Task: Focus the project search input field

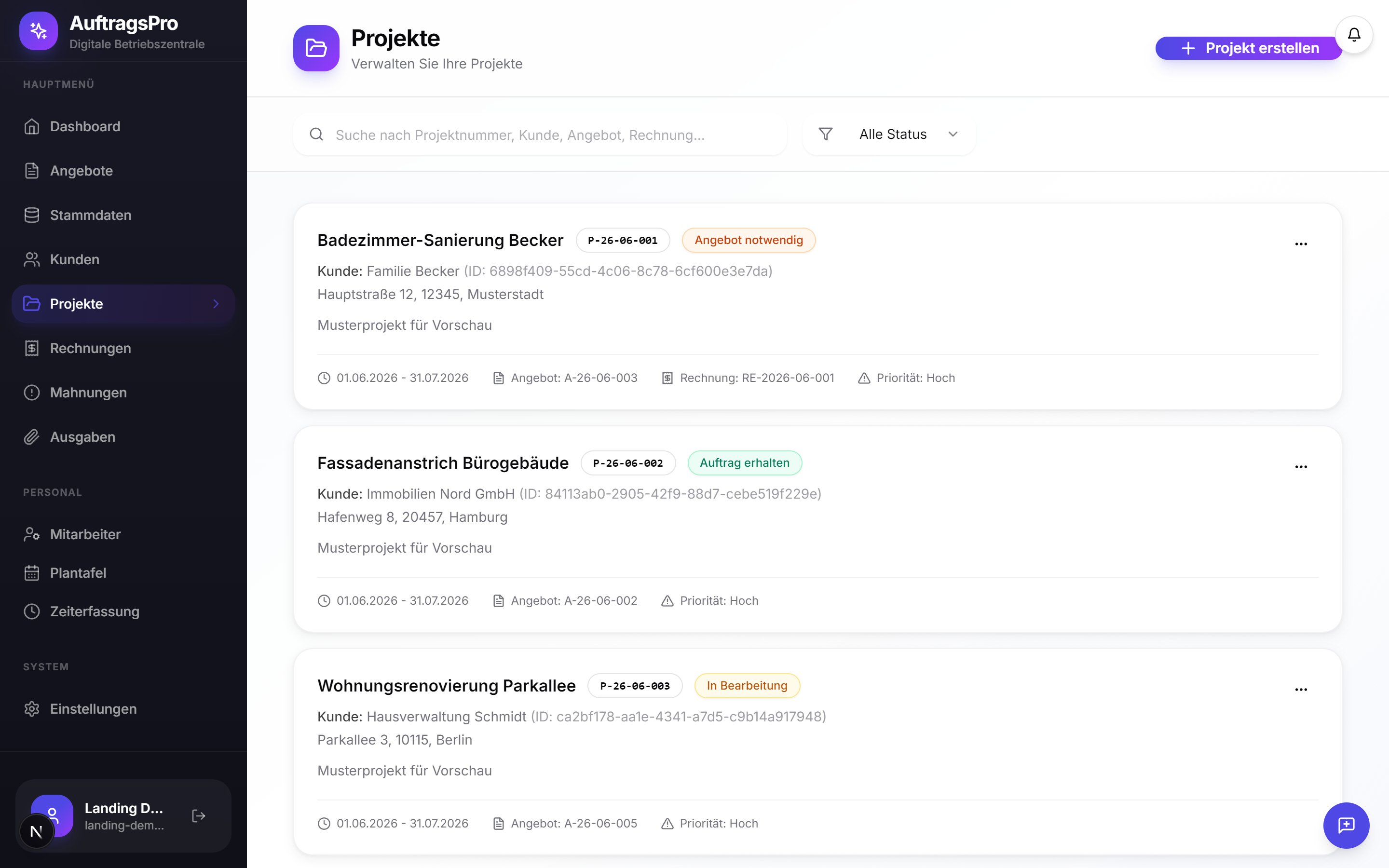Action: pyautogui.click(x=540, y=135)
